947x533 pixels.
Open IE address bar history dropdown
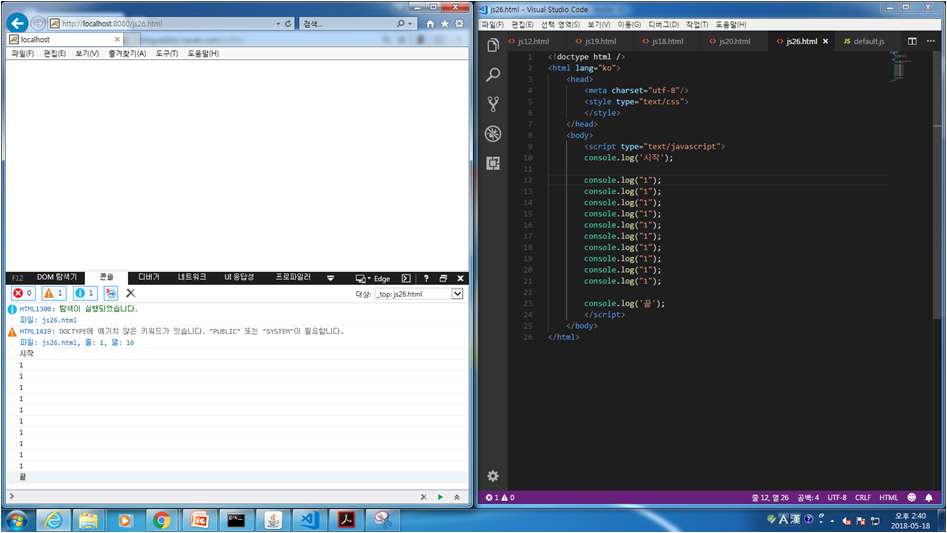(278, 24)
